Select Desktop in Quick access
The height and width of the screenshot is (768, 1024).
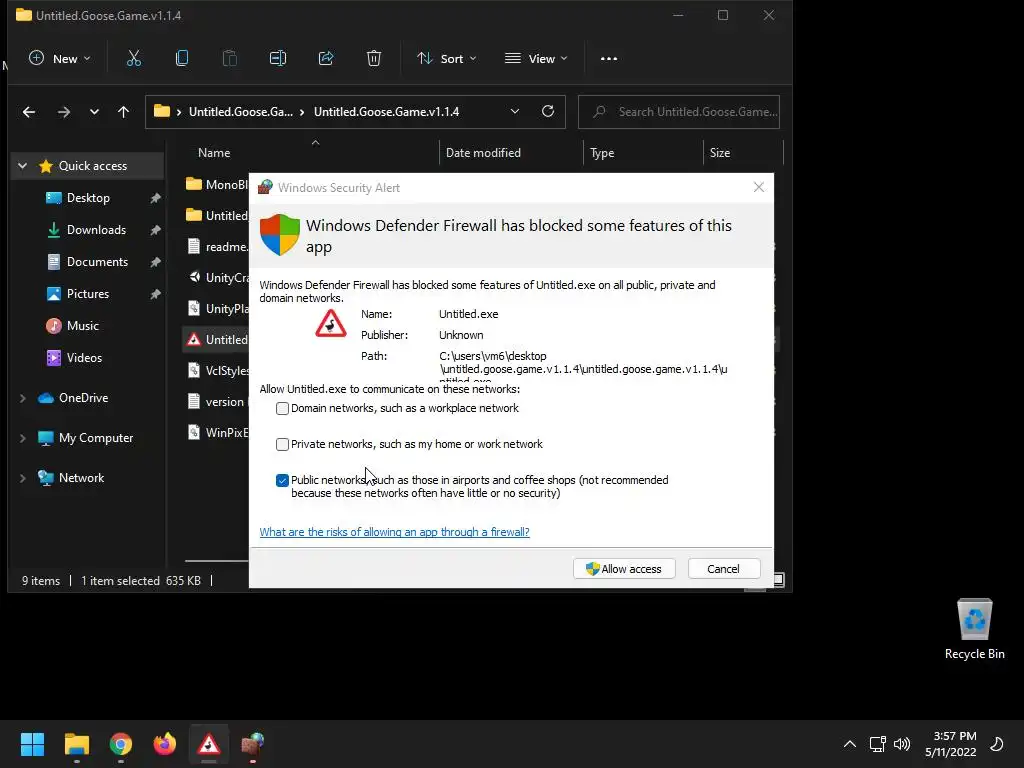[88, 198]
